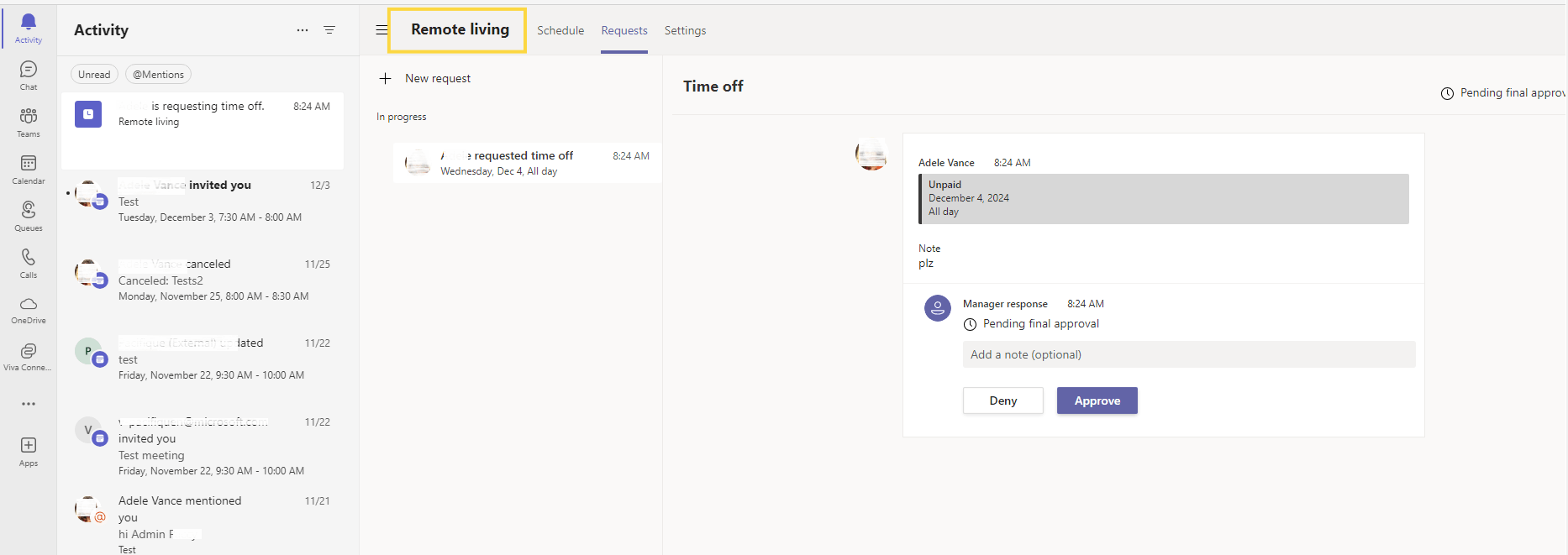
Task: Open OneDrive cloud icon
Action: pos(29,304)
